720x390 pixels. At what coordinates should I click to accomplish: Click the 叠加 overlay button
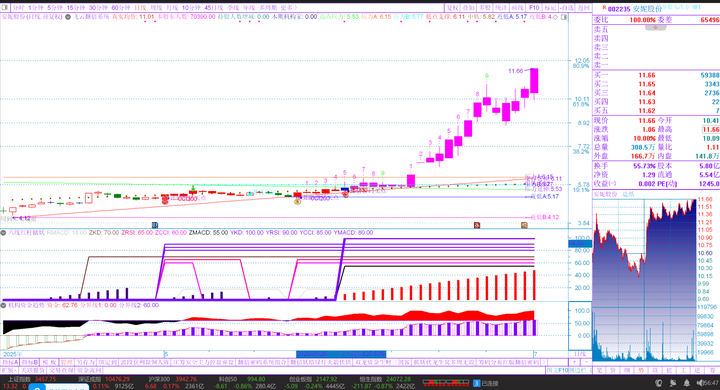pyautogui.click(x=468, y=8)
